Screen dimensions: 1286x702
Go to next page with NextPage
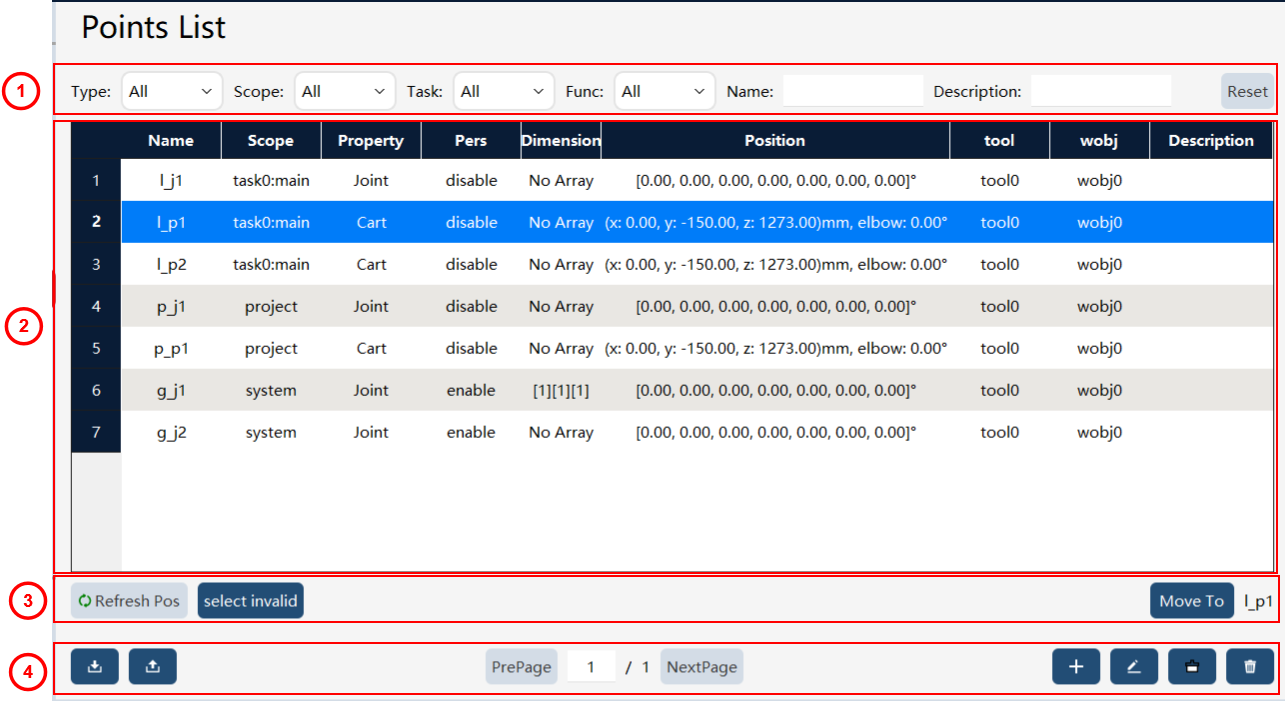click(x=702, y=667)
